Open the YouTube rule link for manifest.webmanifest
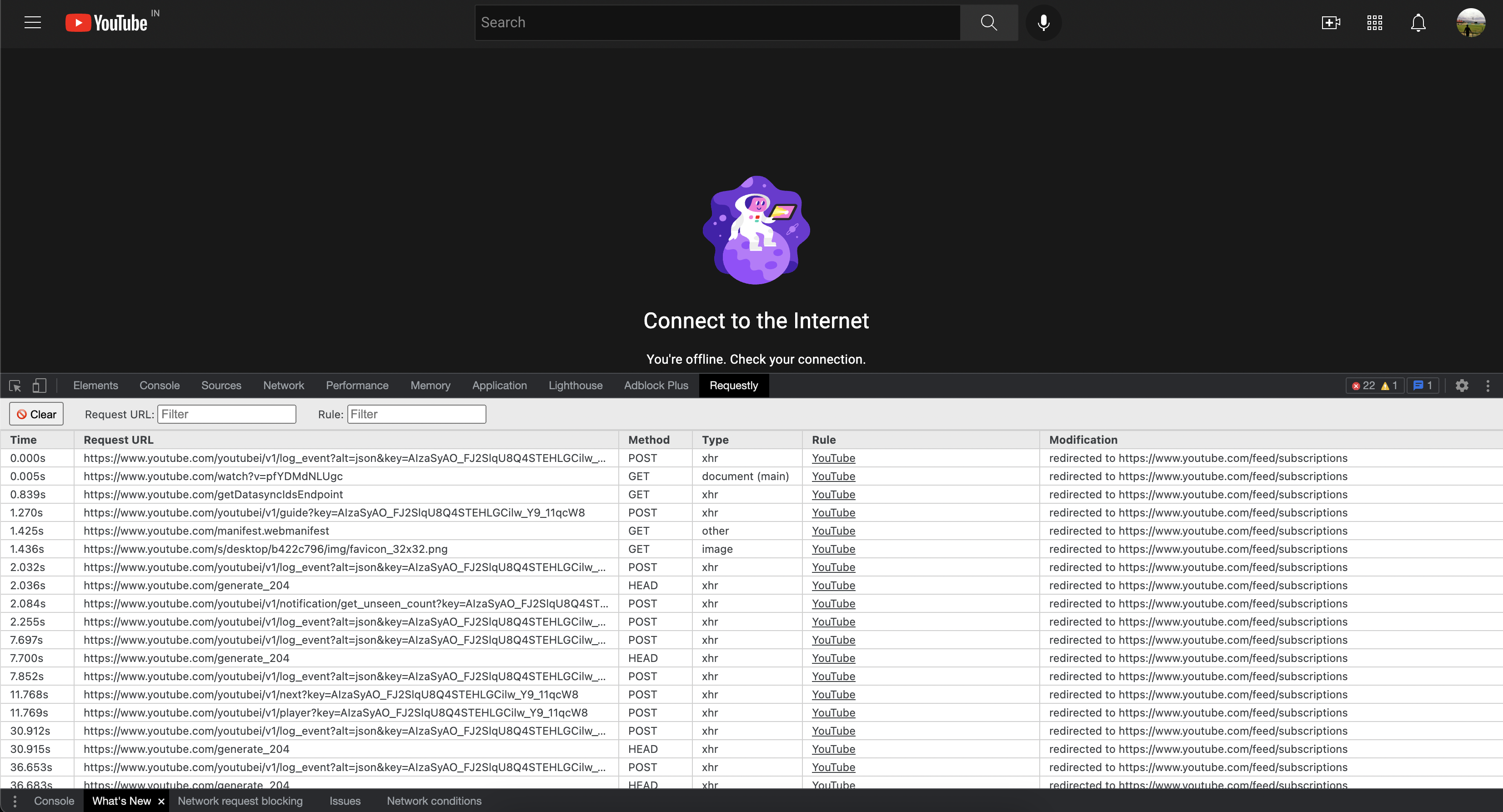 (833, 531)
